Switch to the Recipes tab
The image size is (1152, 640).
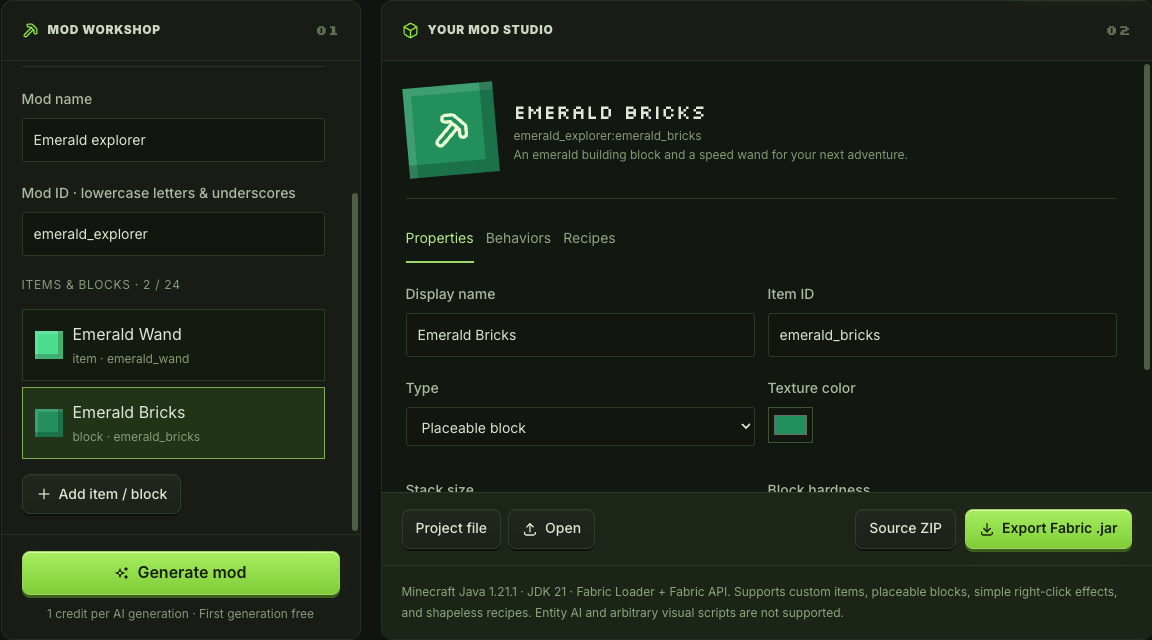tap(589, 239)
